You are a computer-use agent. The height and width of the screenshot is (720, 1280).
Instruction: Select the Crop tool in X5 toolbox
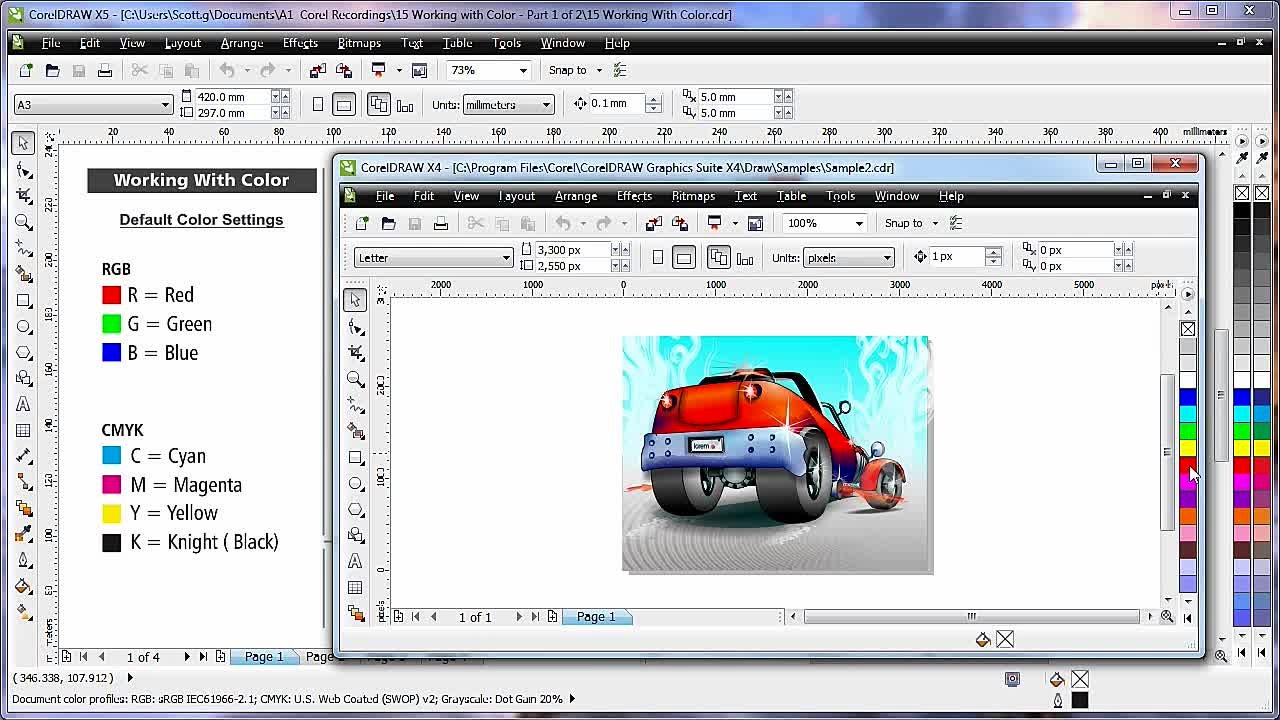click(x=24, y=195)
